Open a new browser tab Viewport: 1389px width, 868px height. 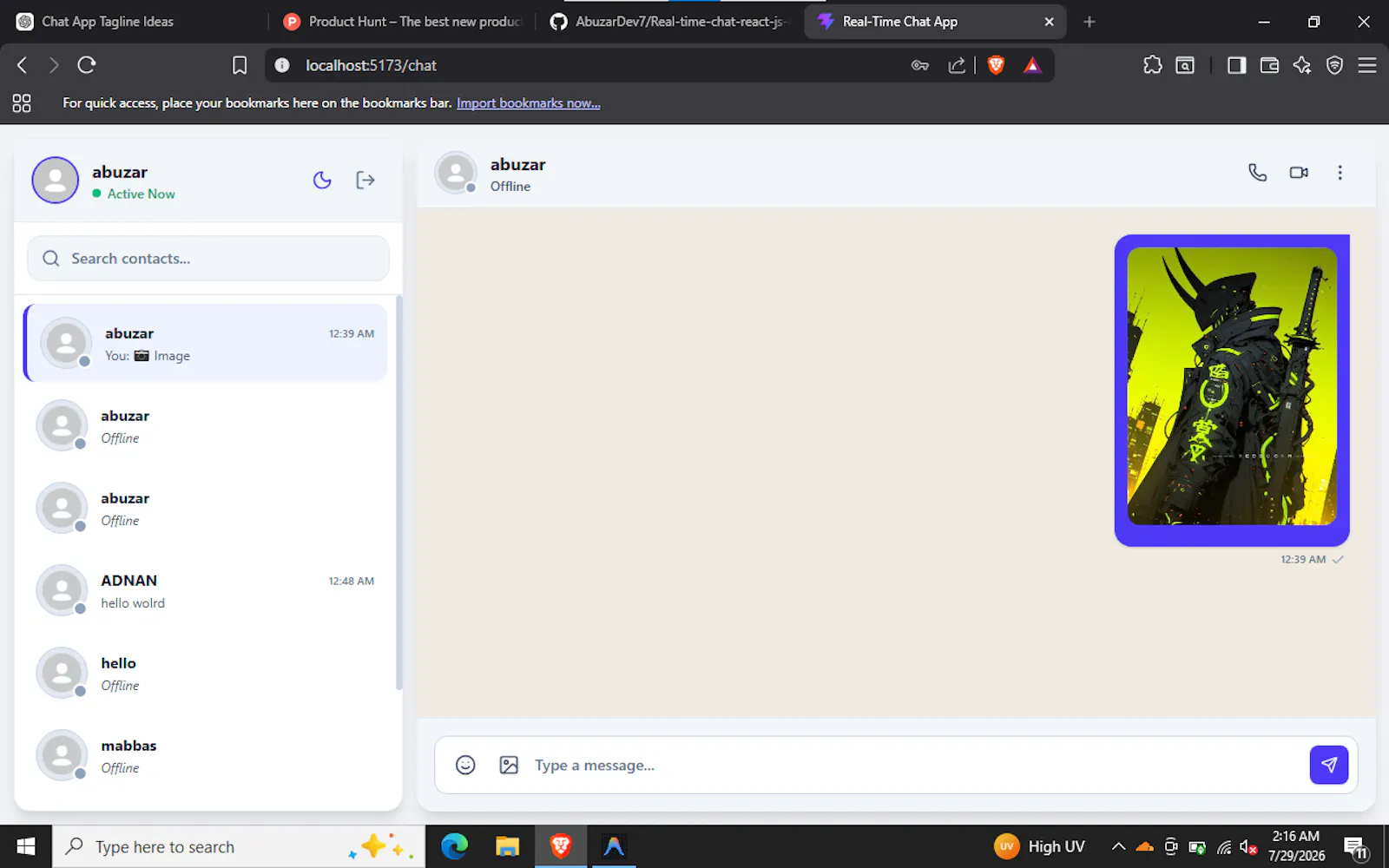pos(1089,22)
